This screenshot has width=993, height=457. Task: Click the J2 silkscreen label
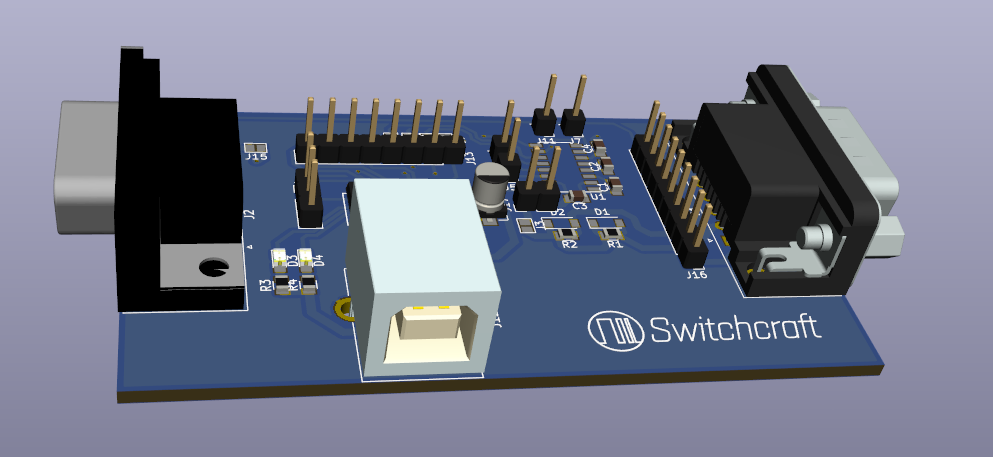tap(250, 215)
